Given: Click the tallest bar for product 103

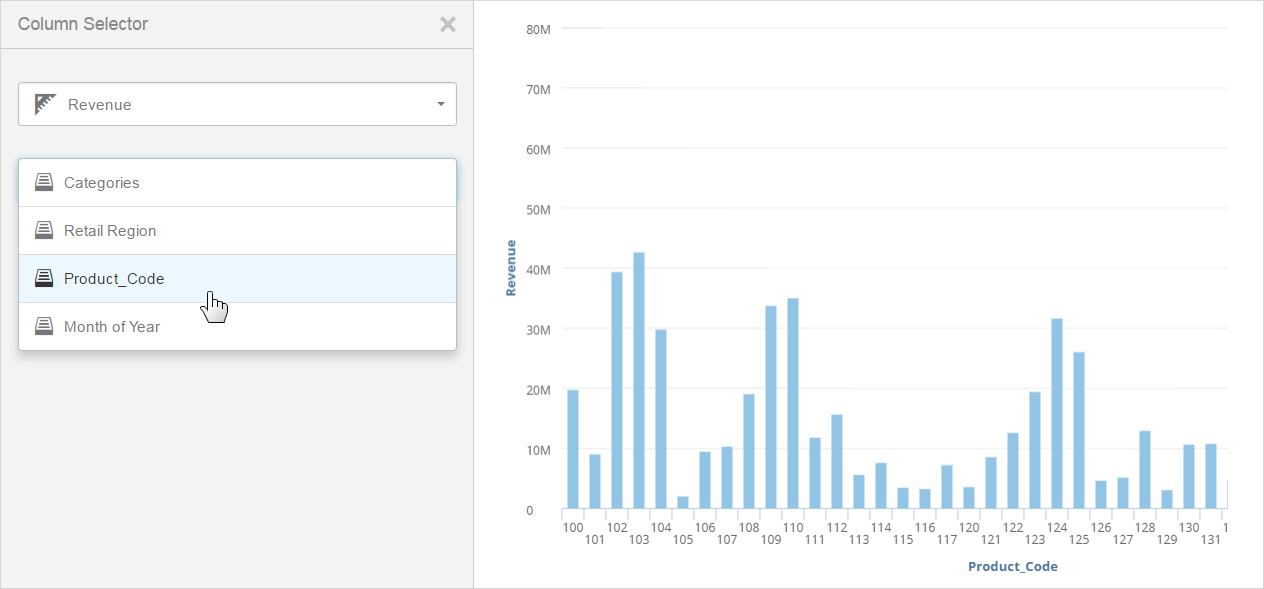Looking at the screenshot, I should tap(639, 380).
